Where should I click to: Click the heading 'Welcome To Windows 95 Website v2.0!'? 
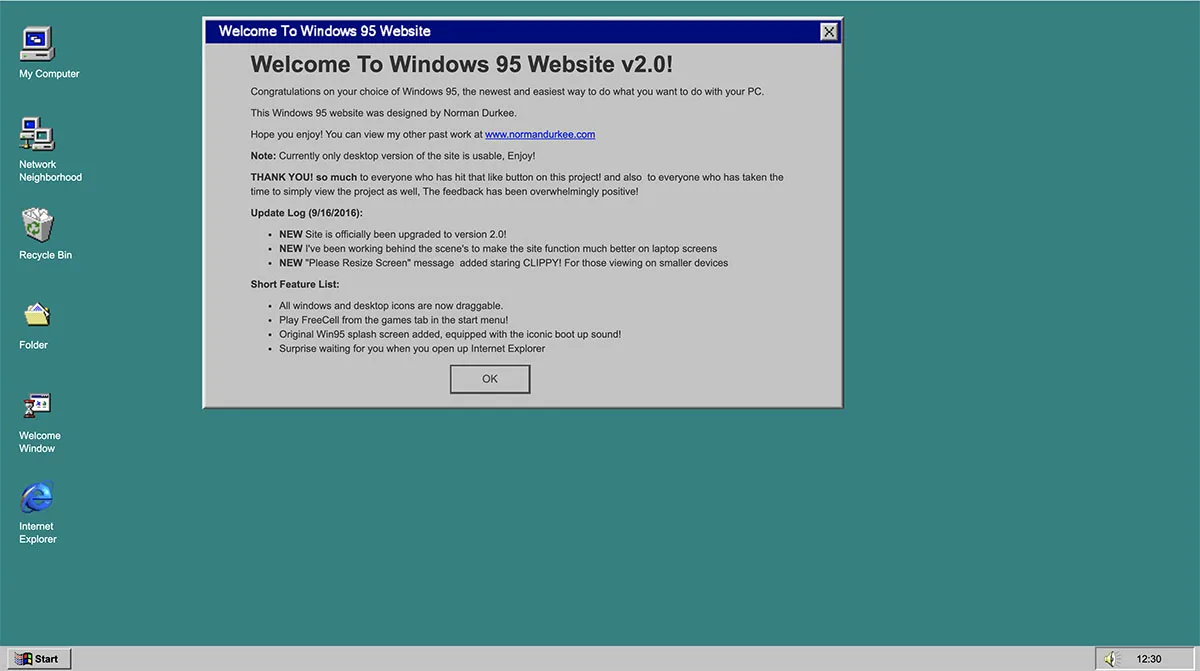pyautogui.click(x=462, y=65)
